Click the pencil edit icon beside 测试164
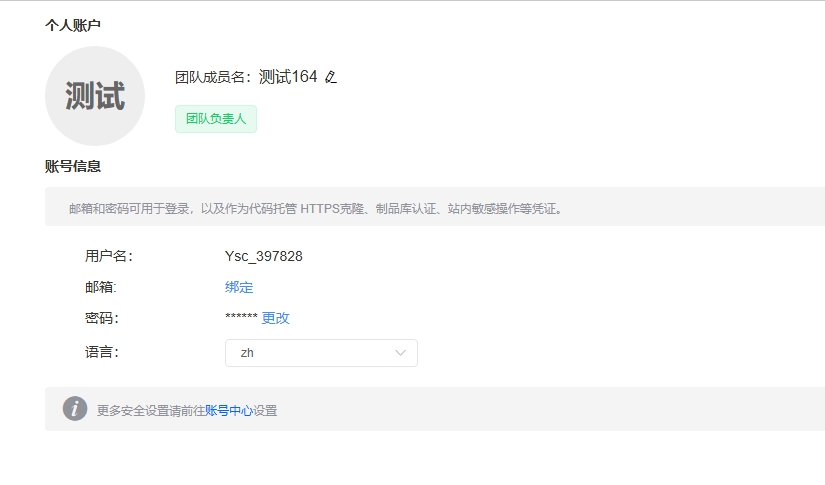Image resolution: width=825 pixels, height=485 pixels. click(330, 77)
